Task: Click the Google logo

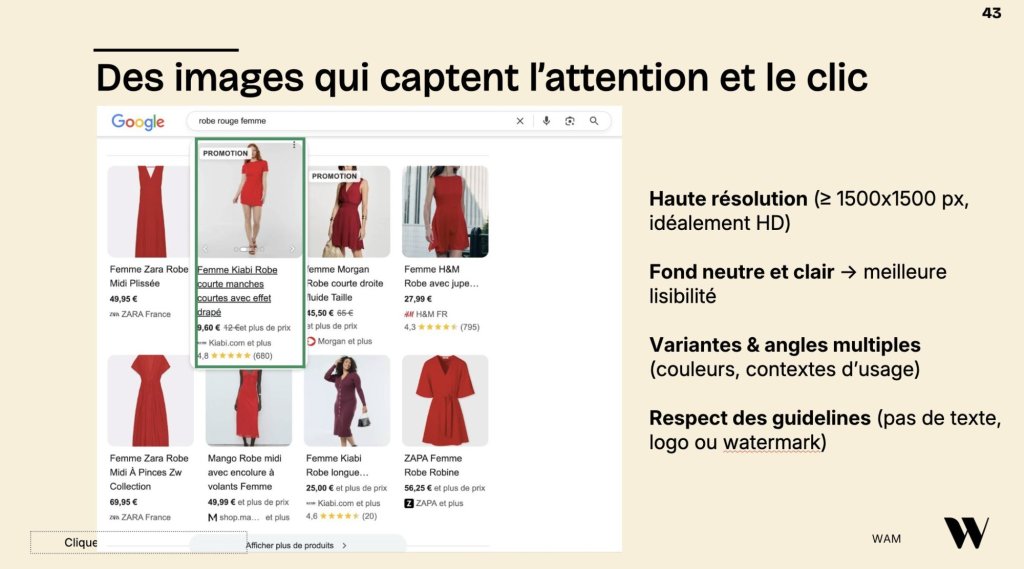Action: (138, 122)
